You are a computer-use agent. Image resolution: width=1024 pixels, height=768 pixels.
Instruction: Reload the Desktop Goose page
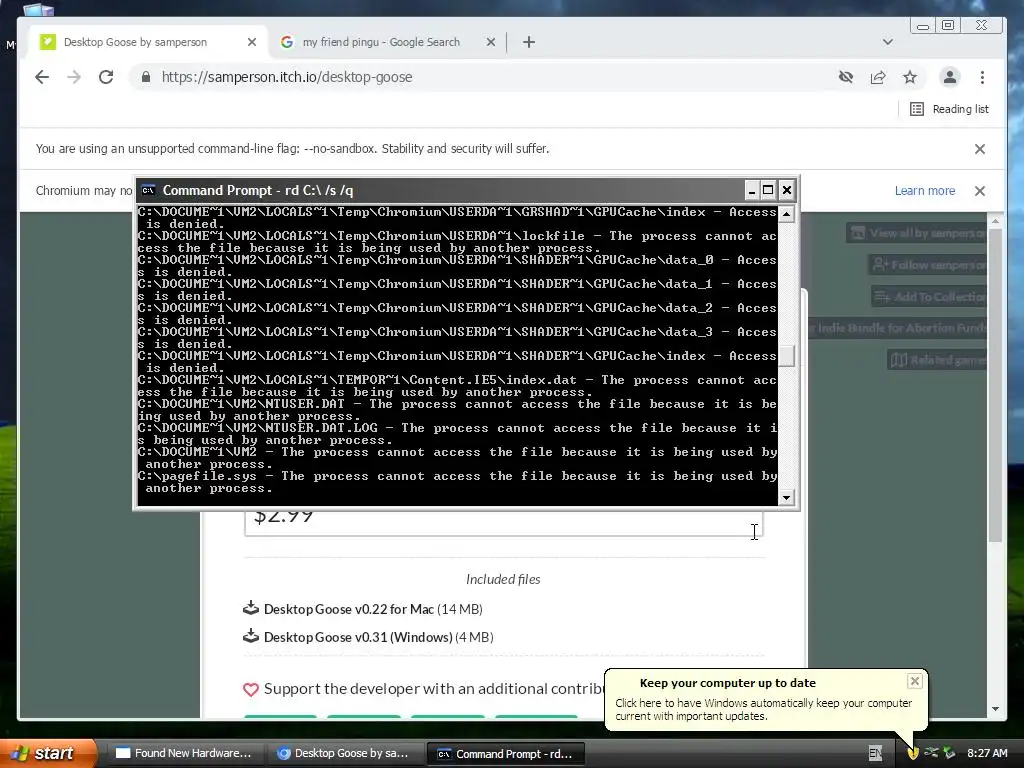pos(106,77)
